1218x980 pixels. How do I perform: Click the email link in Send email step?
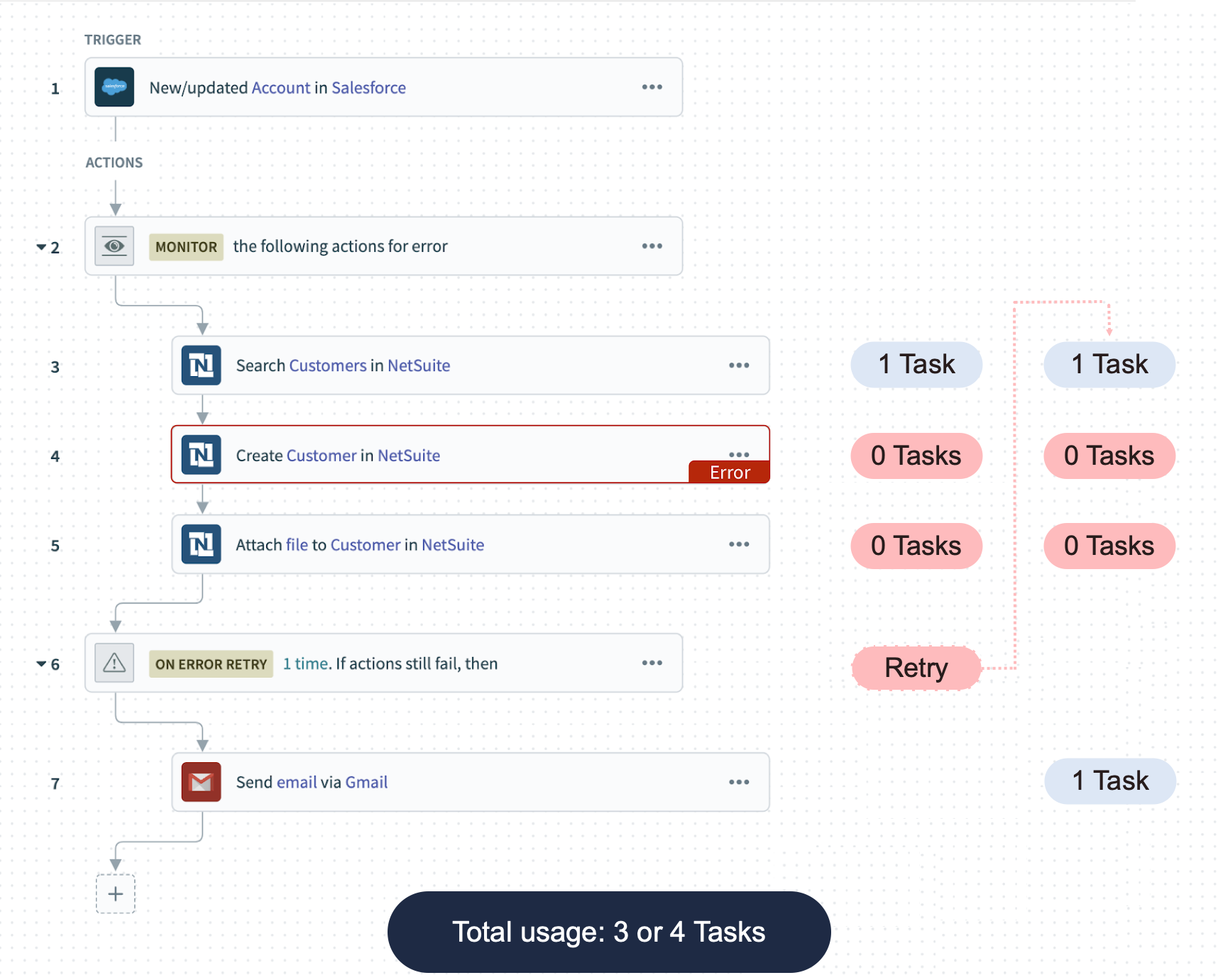(x=297, y=783)
